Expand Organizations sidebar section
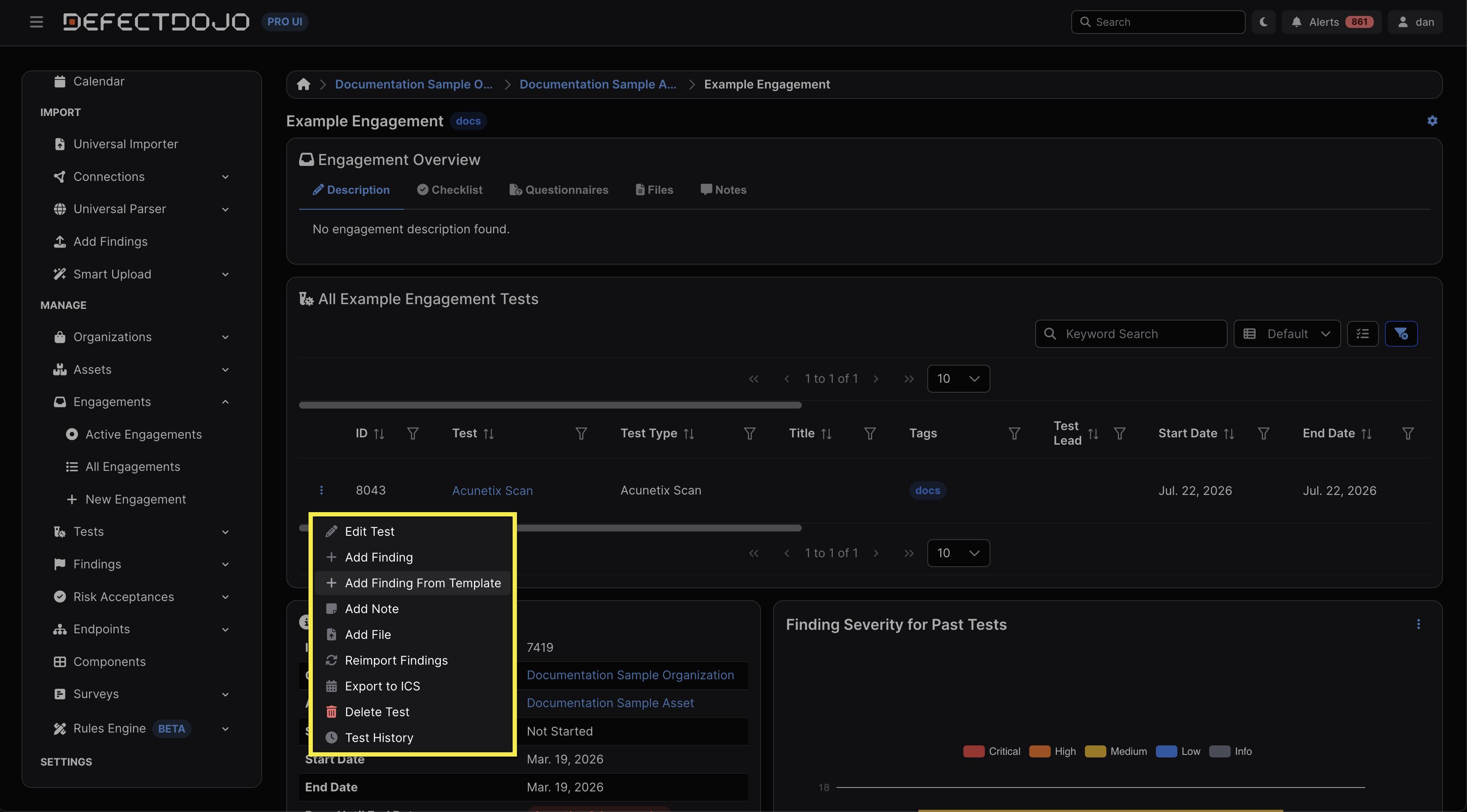The image size is (1467, 812). point(141,337)
